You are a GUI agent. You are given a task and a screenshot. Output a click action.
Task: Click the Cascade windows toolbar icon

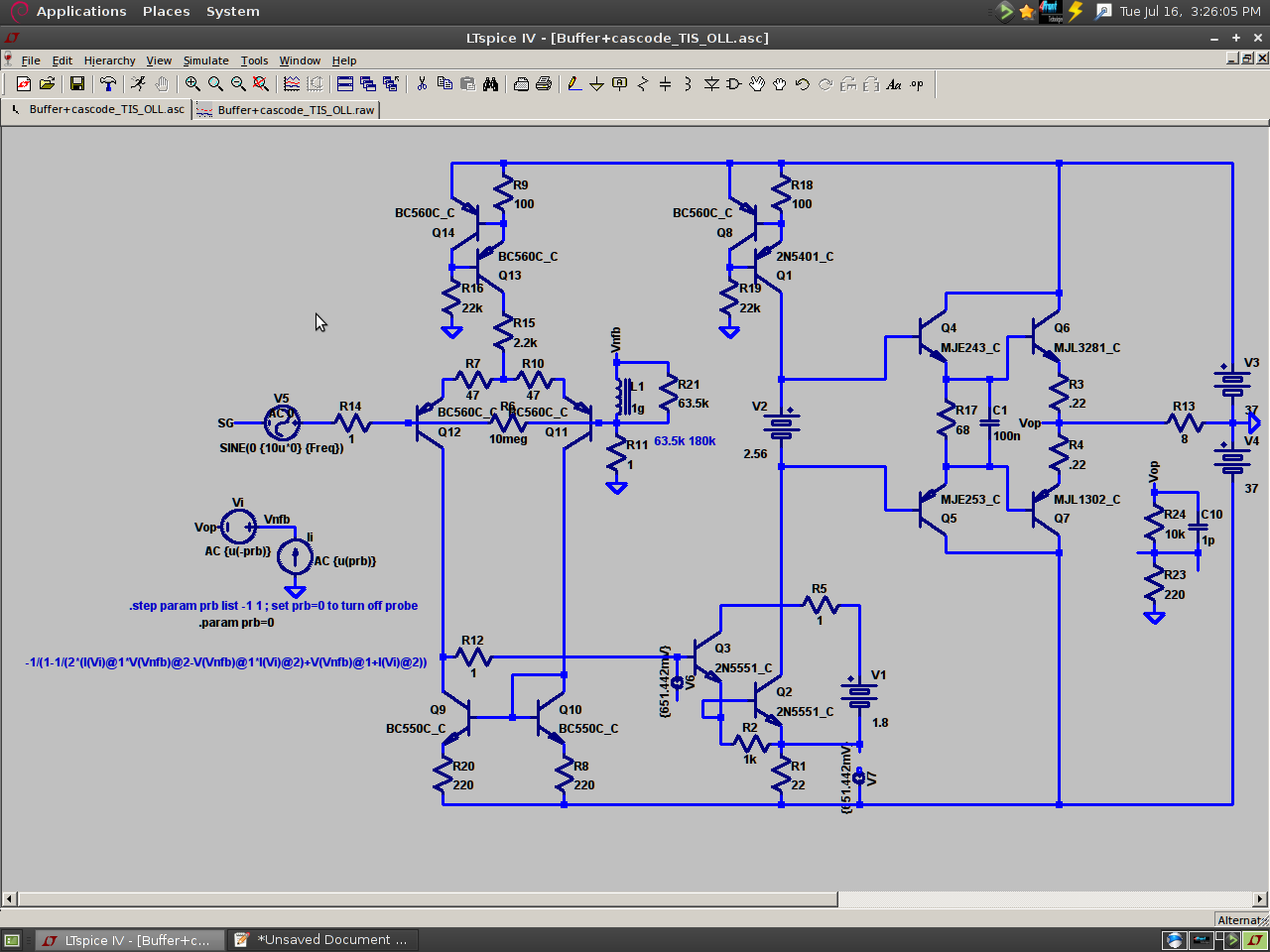tap(368, 84)
